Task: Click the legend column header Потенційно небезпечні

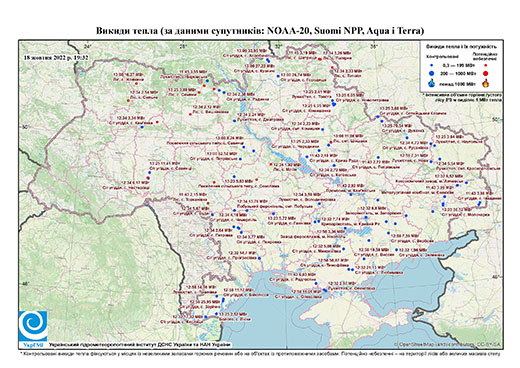Action: coord(485,57)
